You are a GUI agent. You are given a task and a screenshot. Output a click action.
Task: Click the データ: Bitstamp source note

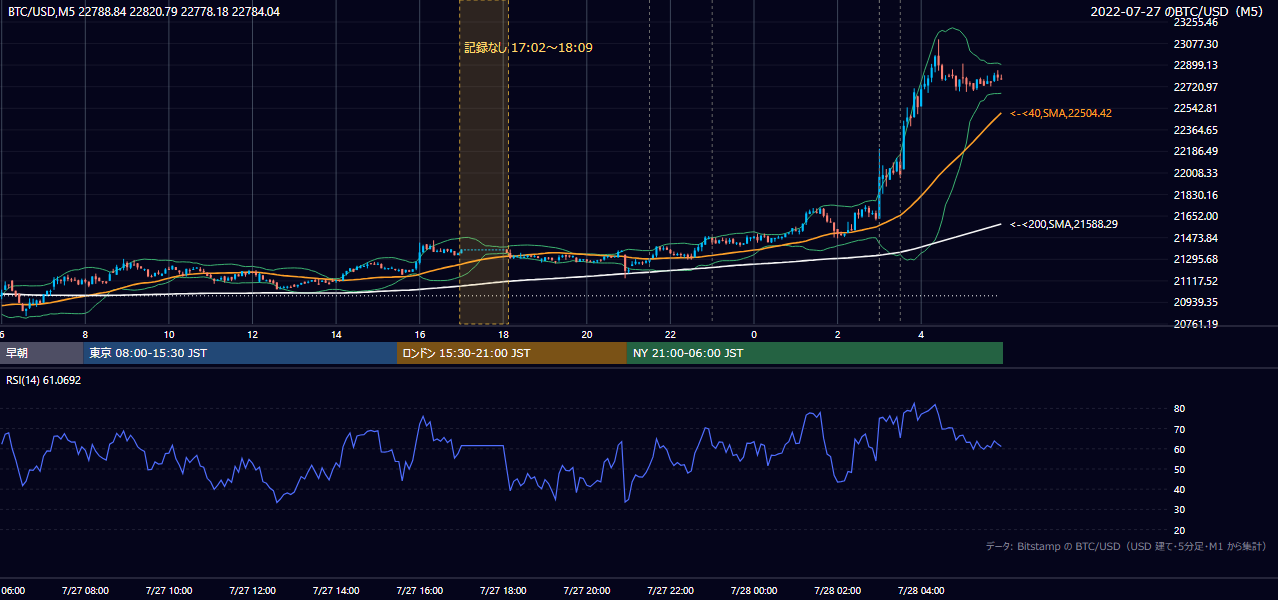(x=1126, y=546)
